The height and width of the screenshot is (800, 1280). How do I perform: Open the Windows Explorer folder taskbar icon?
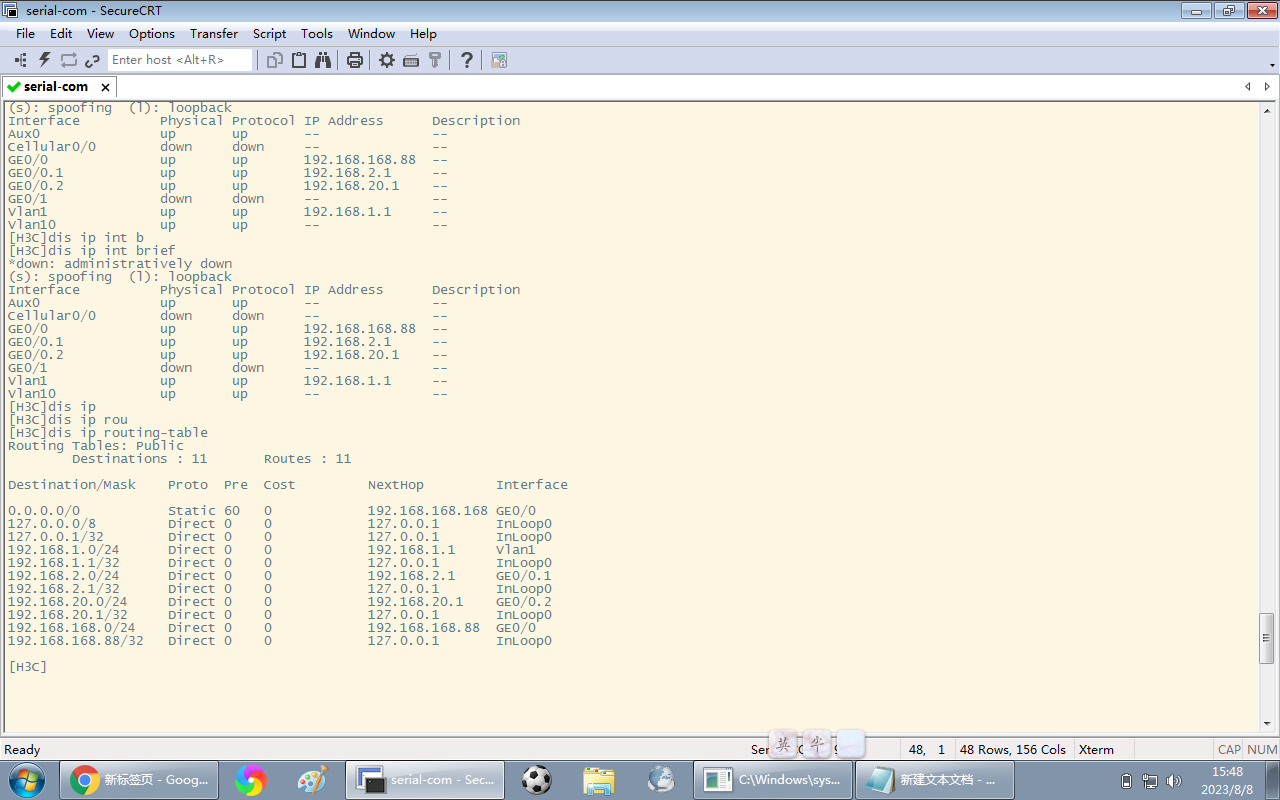pyautogui.click(x=599, y=780)
